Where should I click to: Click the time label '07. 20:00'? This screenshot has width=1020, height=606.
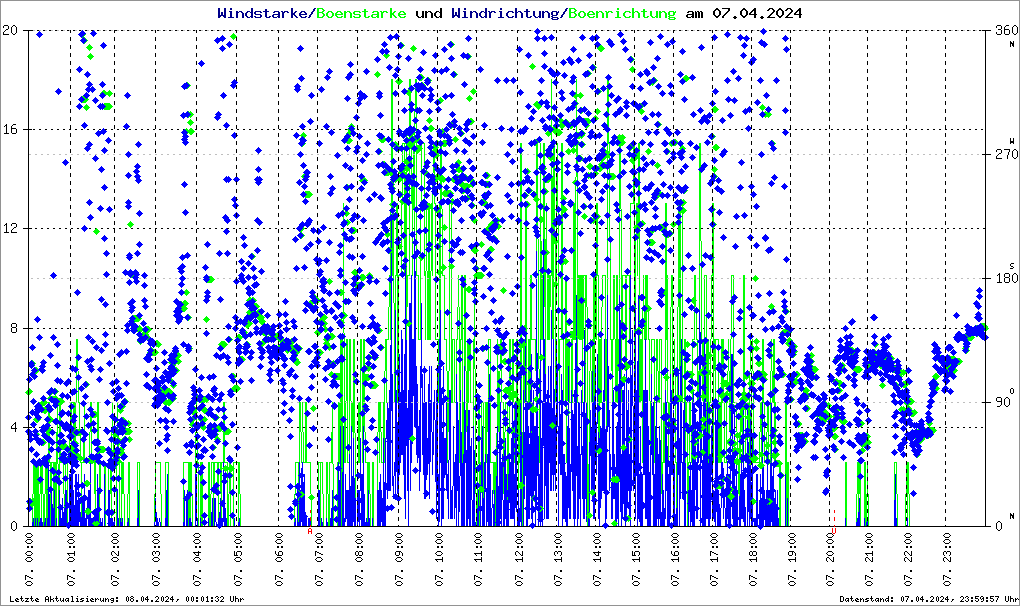pyautogui.click(x=830, y=560)
